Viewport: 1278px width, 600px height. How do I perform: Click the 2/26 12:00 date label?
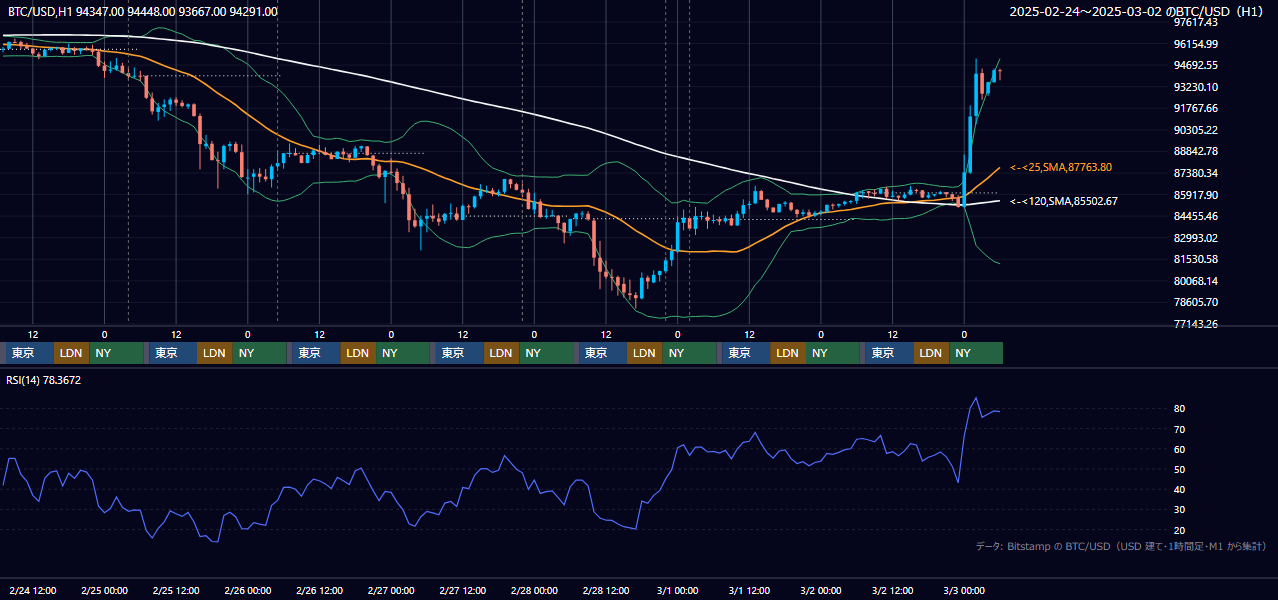pos(320,590)
